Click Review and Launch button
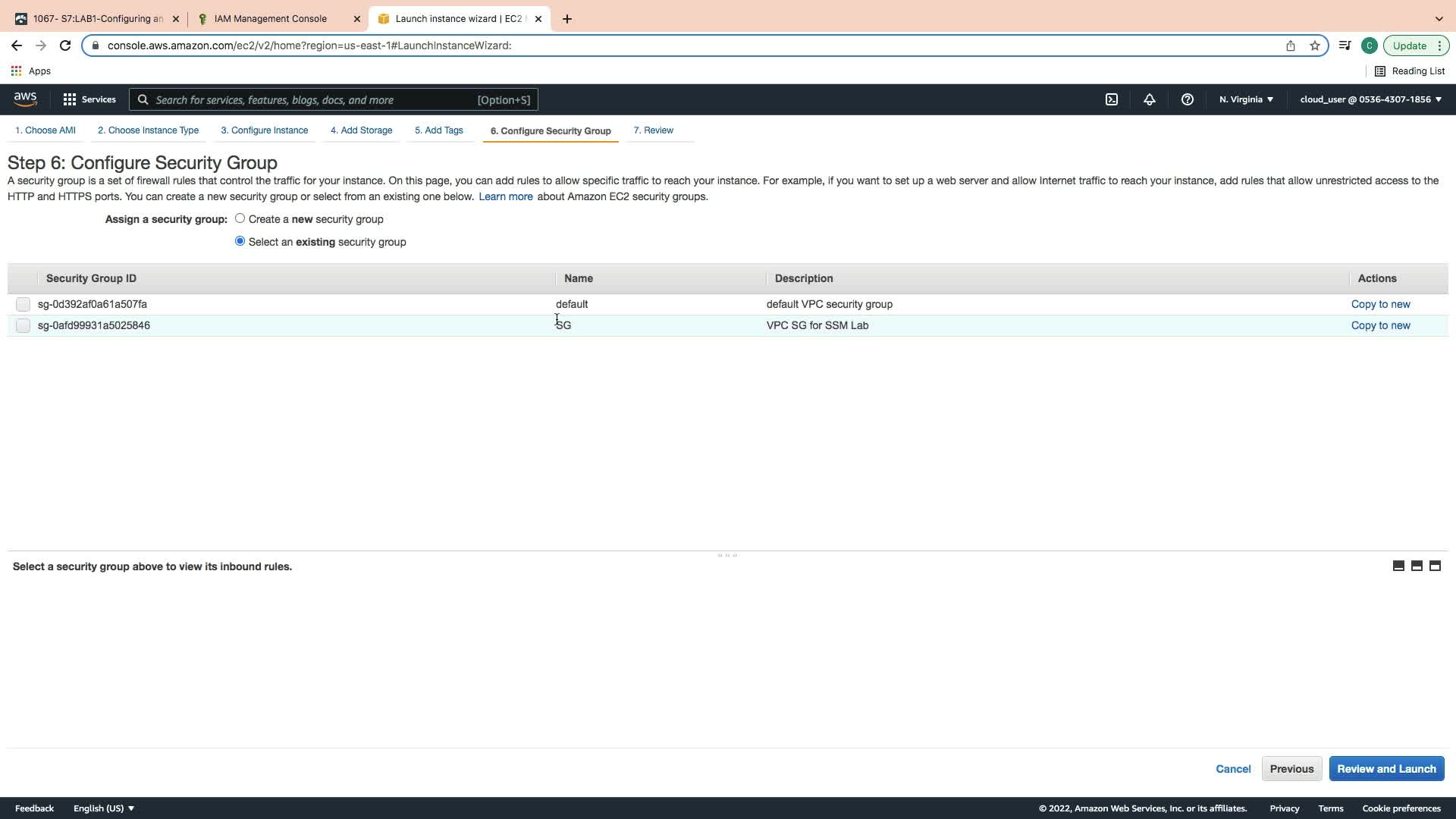The width and height of the screenshot is (1456, 819). (x=1386, y=769)
